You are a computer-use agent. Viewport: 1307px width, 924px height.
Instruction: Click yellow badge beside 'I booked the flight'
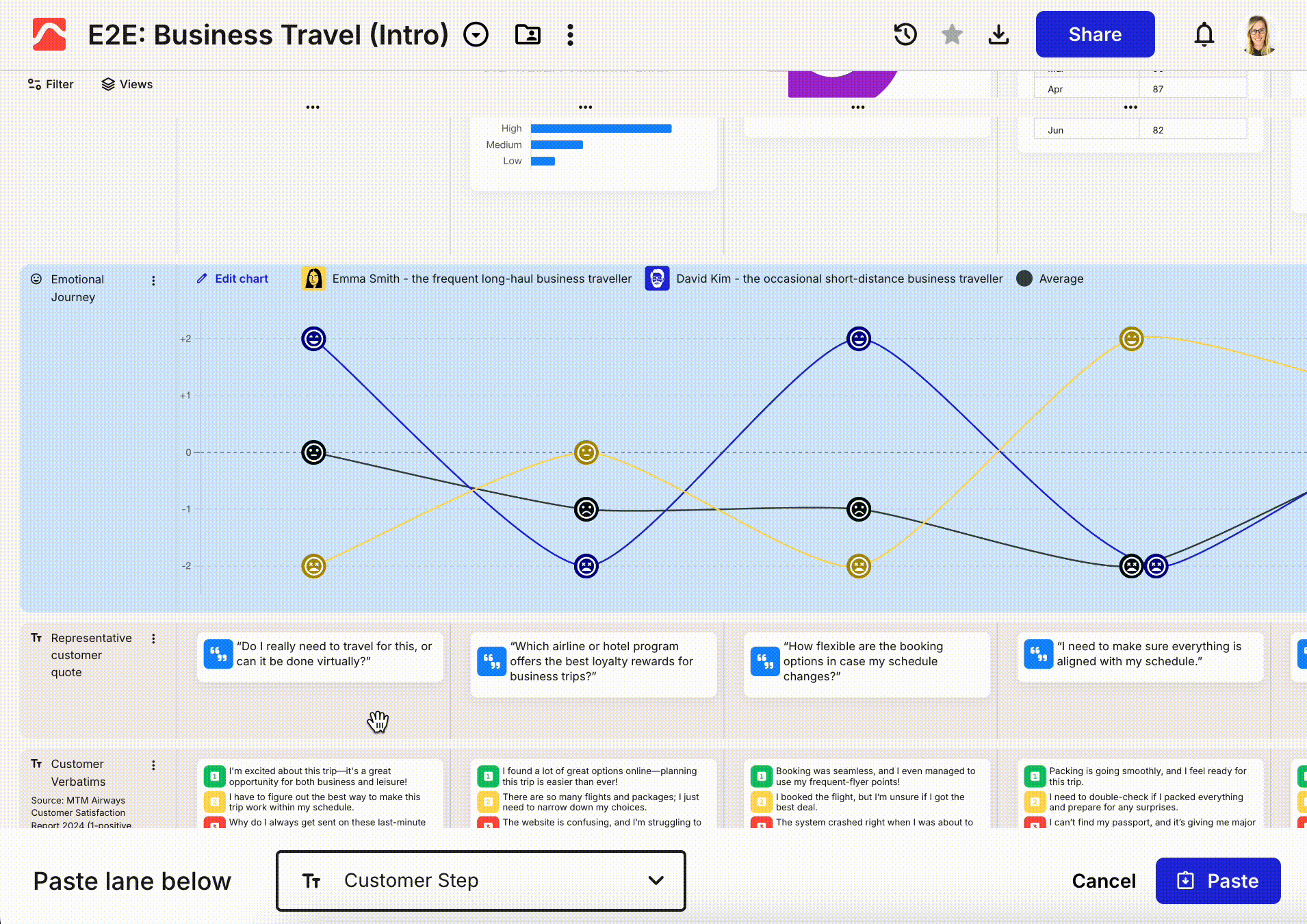click(x=761, y=801)
